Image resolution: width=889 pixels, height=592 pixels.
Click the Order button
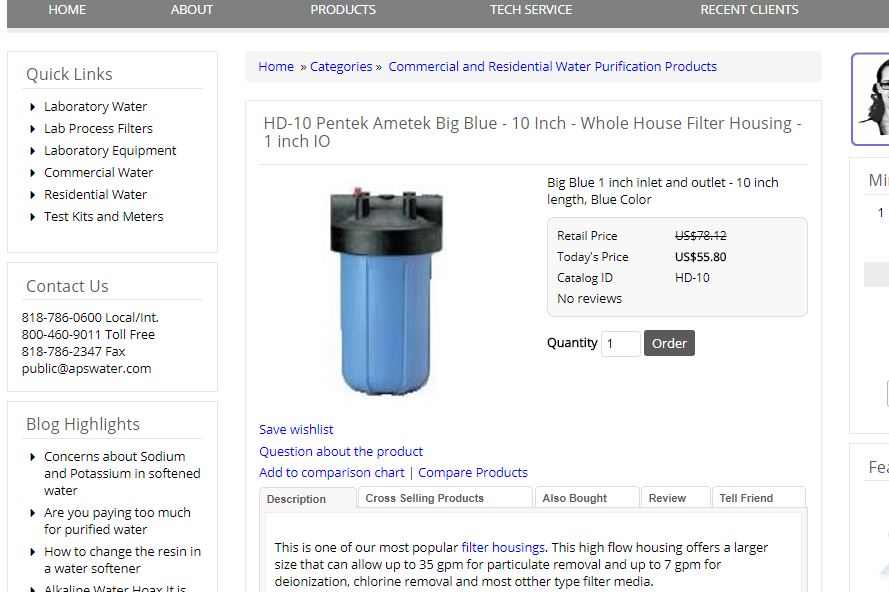pyautogui.click(x=669, y=344)
